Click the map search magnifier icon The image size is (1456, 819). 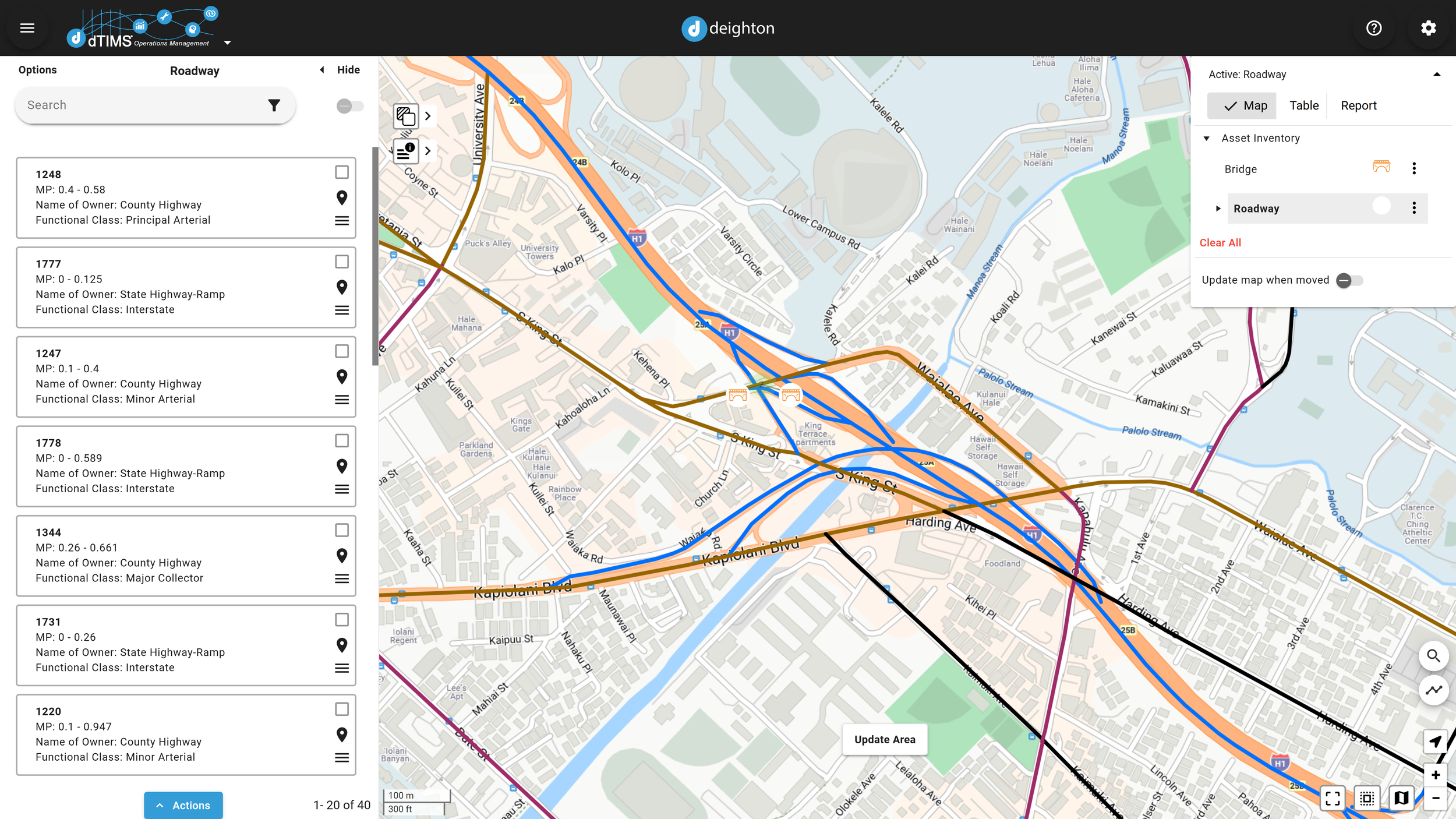tap(1435, 656)
